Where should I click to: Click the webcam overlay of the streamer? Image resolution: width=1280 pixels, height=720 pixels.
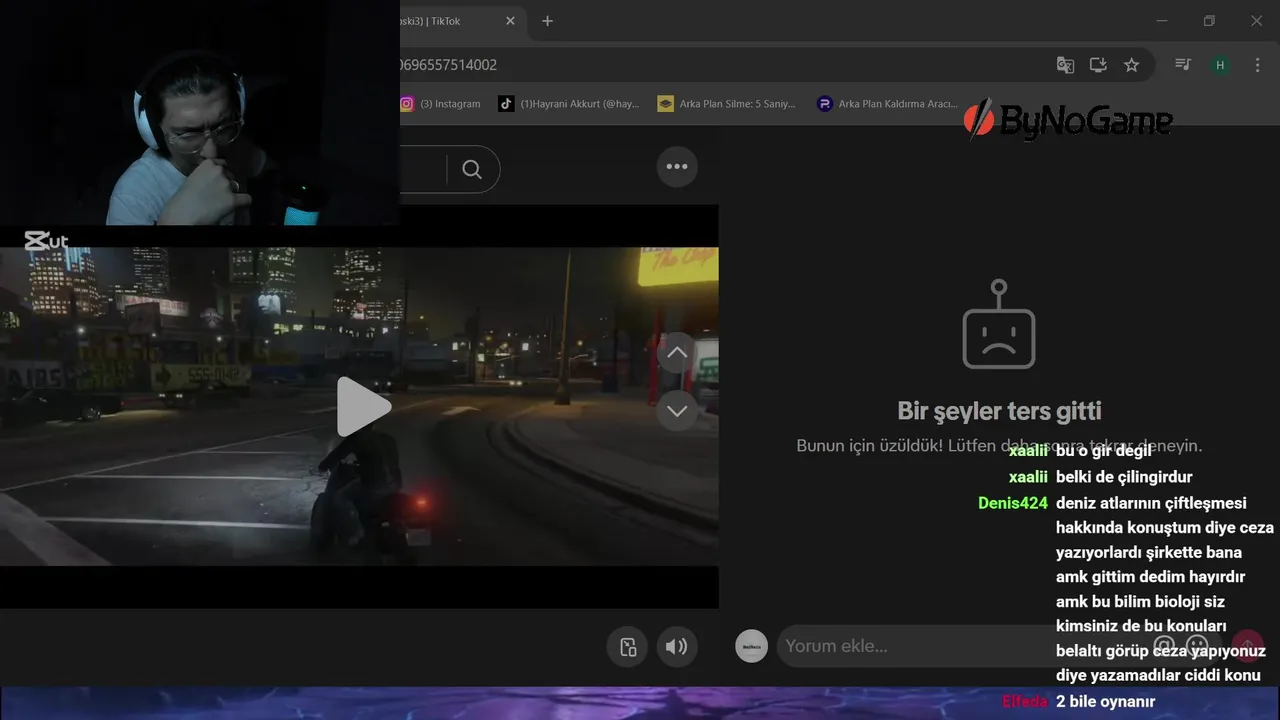pos(200,112)
